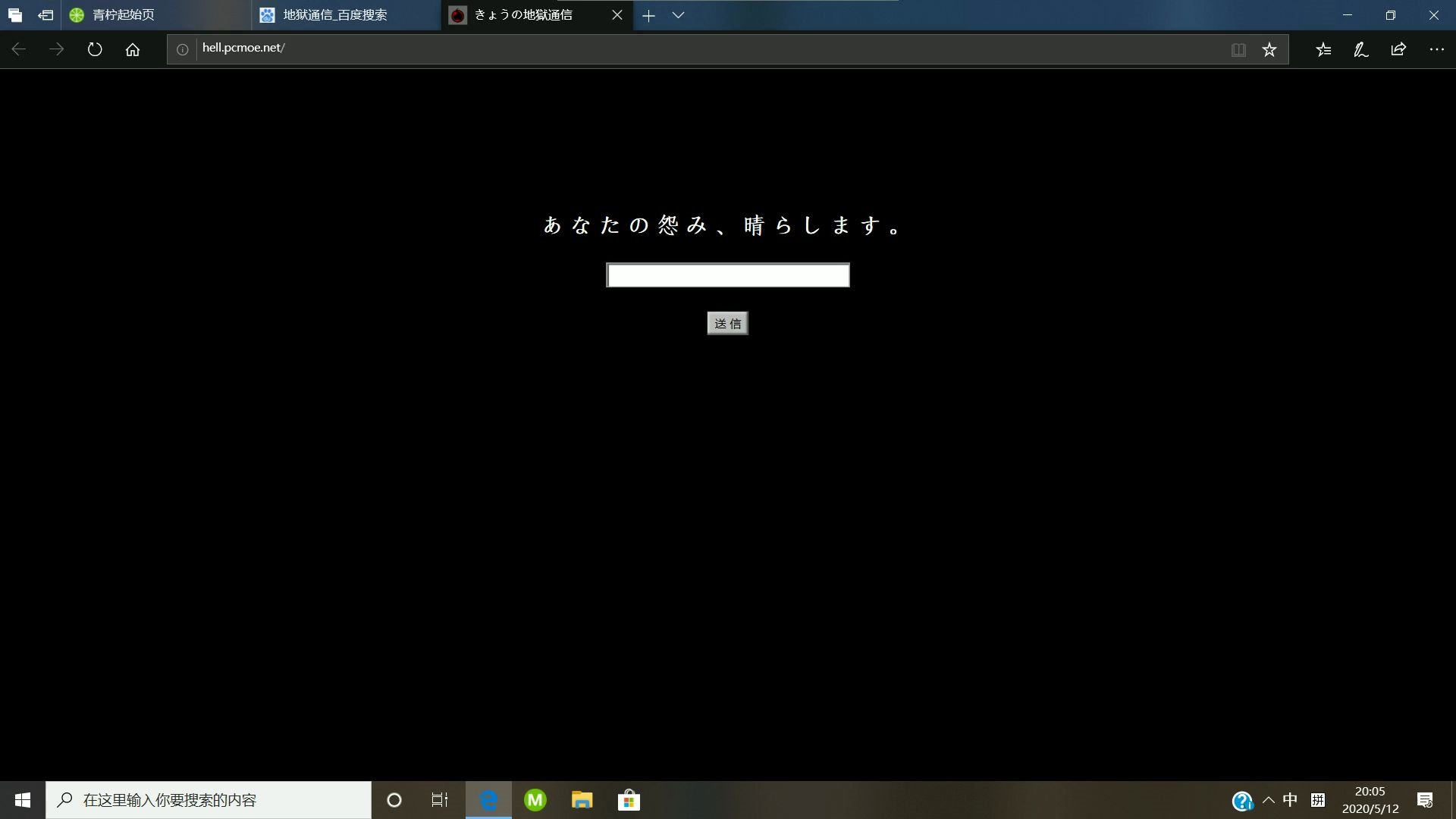Show hidden system tray icons

point(1268,800)
